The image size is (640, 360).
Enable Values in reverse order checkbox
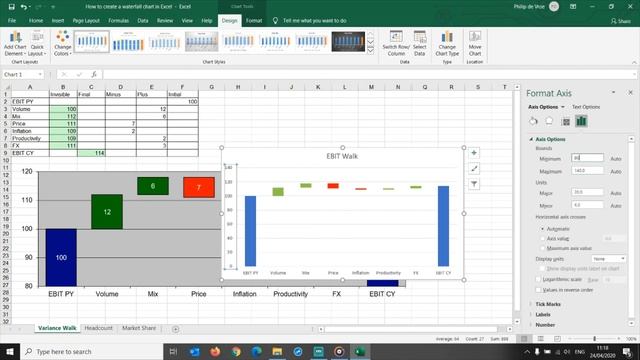tap(538, 290)
